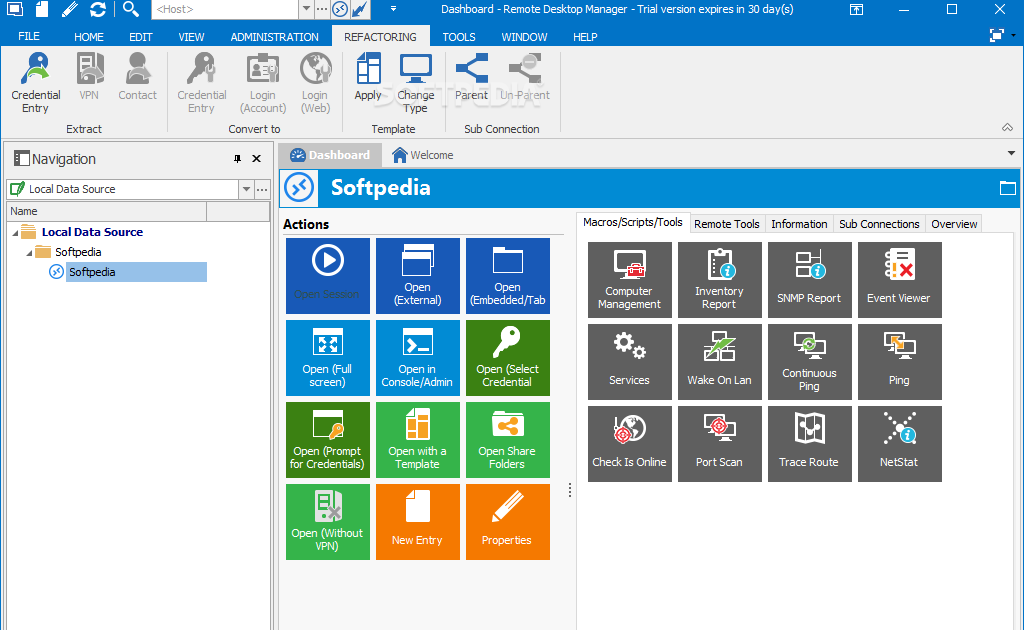Image resolution: width=1024 pixels, height=630 pixels.
Task: Click Open (Embedded/Tab) action tile
Action: [x=507, y=276]
